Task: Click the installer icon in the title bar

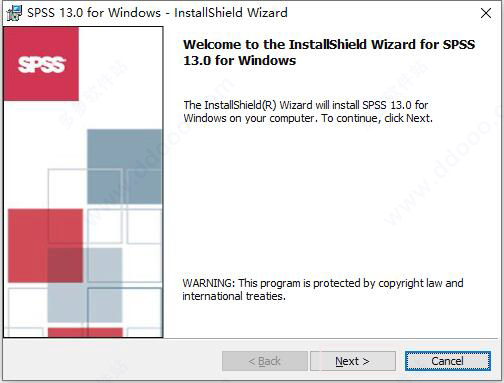Action: click(x=14, y=13)
